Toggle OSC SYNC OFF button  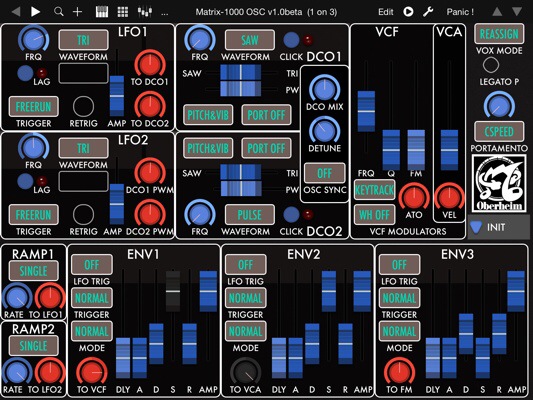pos(324,173)
